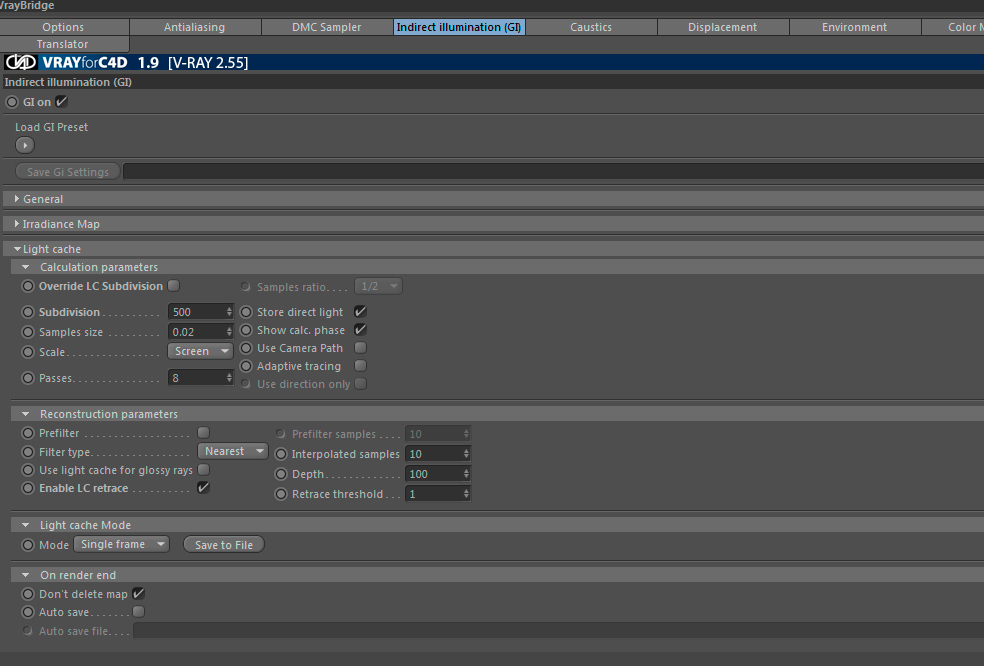Uncheck Store direct light
Image resolution: width=984 pixels, height=666 pixels.
point(360,311)
